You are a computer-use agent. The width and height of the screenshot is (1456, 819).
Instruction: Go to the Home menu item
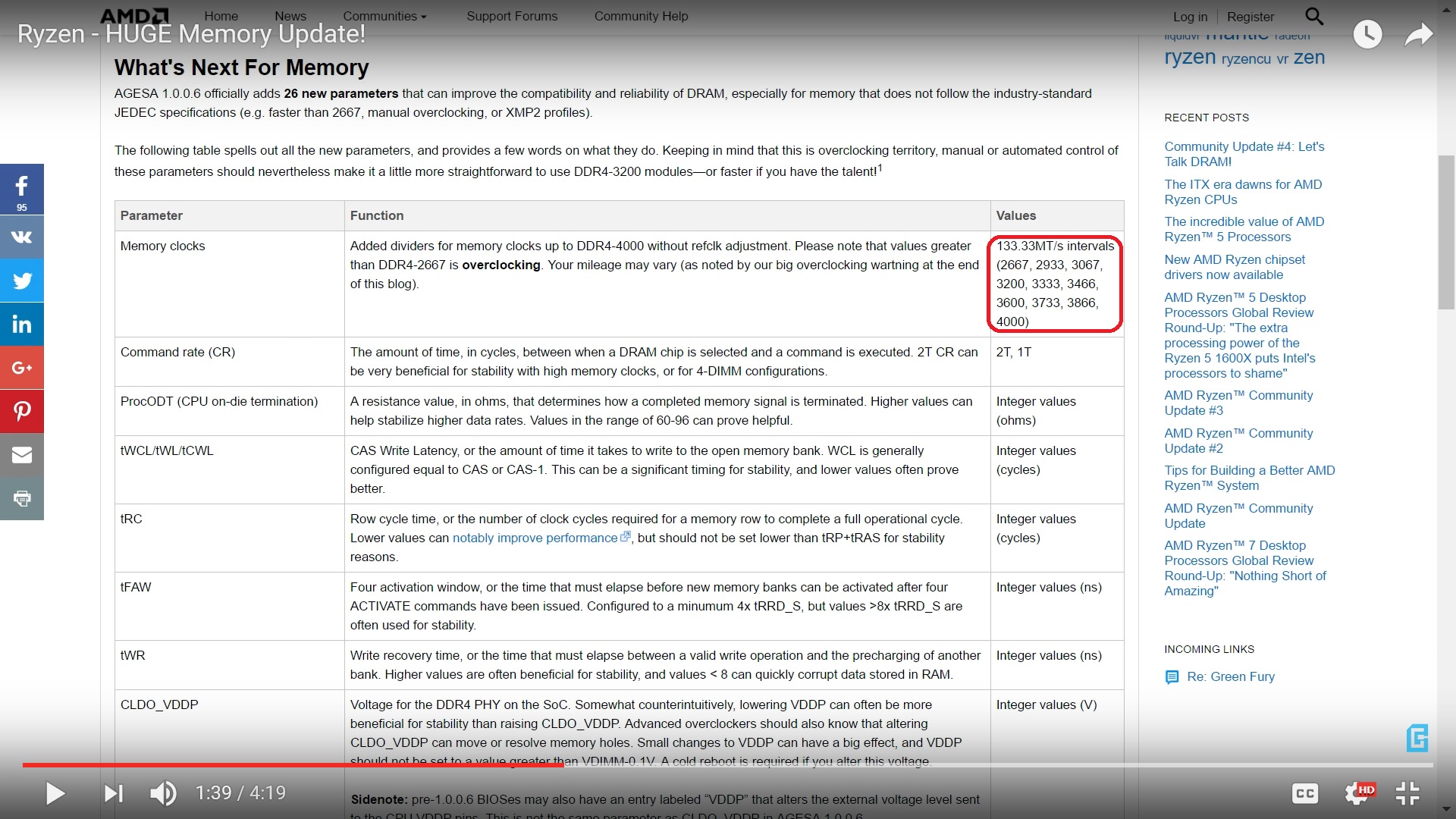click(221, 16)
